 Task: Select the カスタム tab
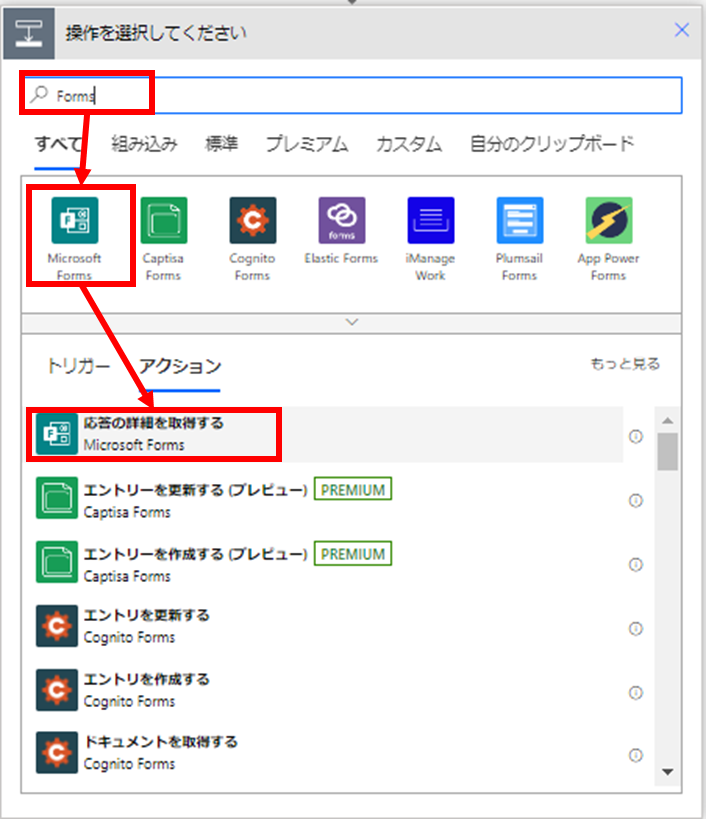tap(409, 143)
